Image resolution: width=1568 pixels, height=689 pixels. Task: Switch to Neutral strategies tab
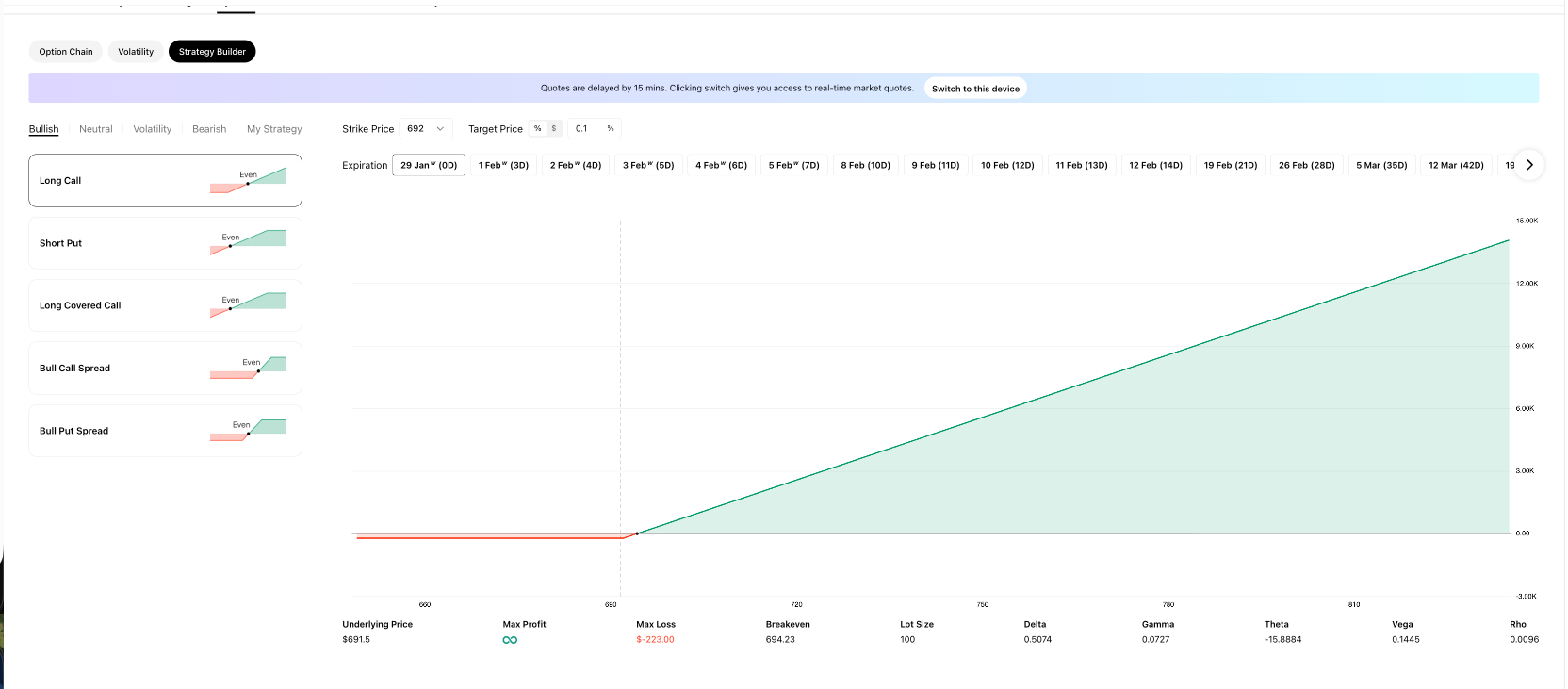(95, 129)
